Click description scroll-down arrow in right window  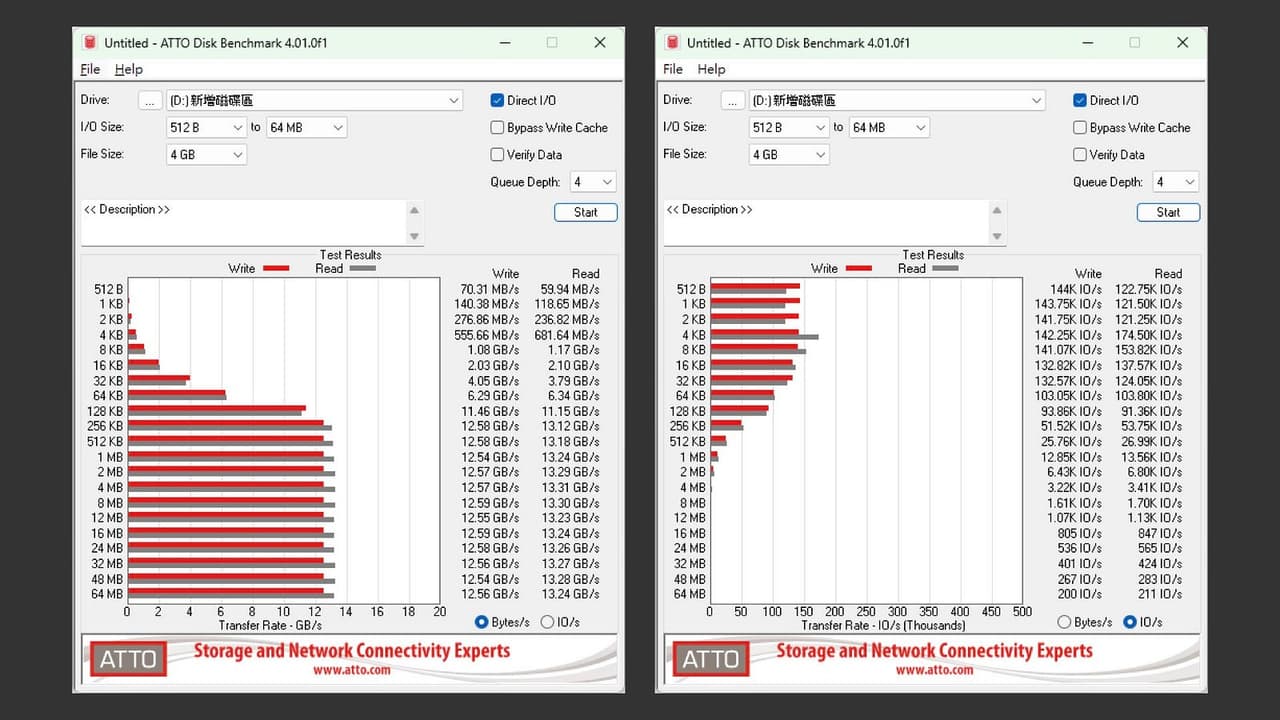[997, 236]
